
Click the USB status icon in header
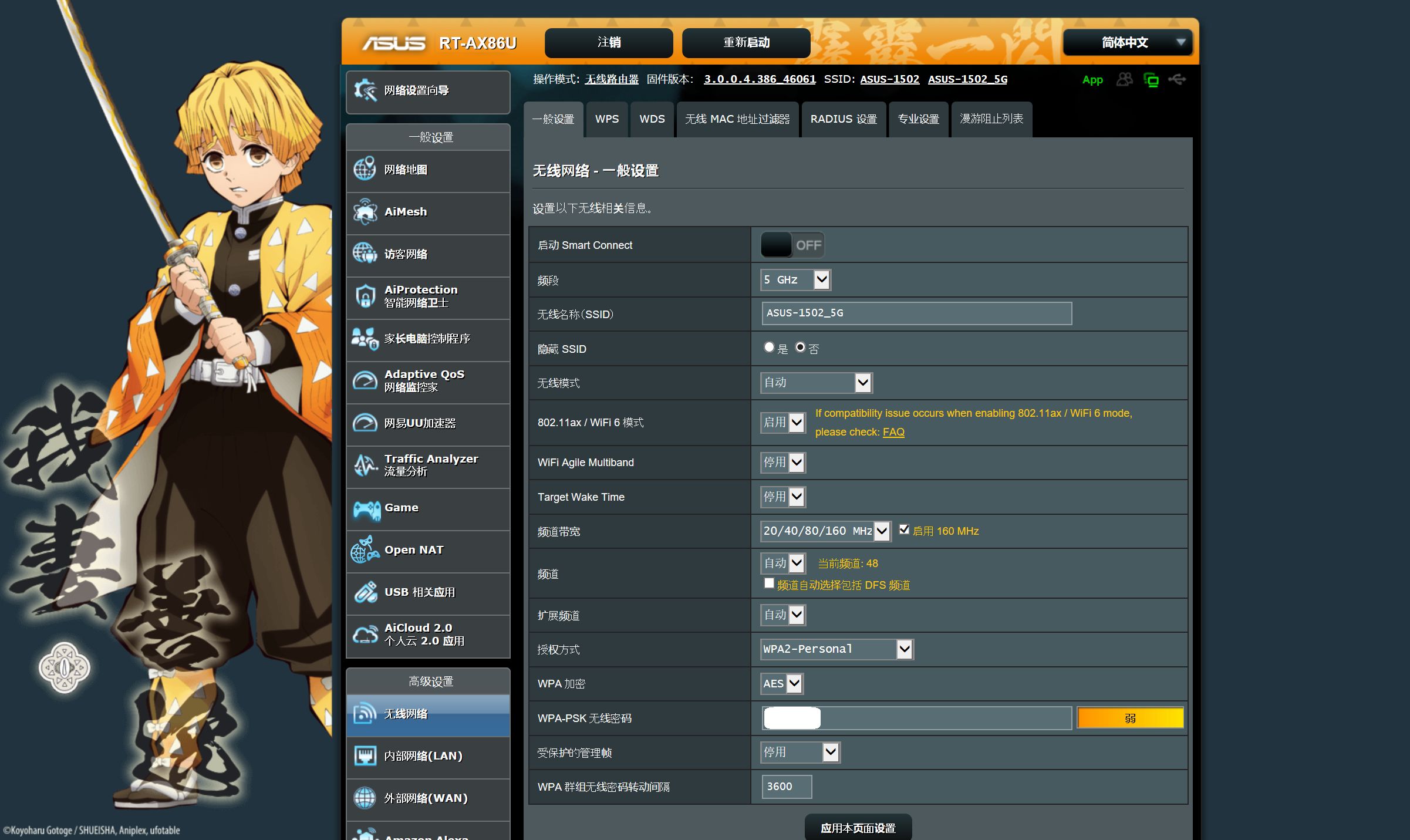coord(1177,79)
